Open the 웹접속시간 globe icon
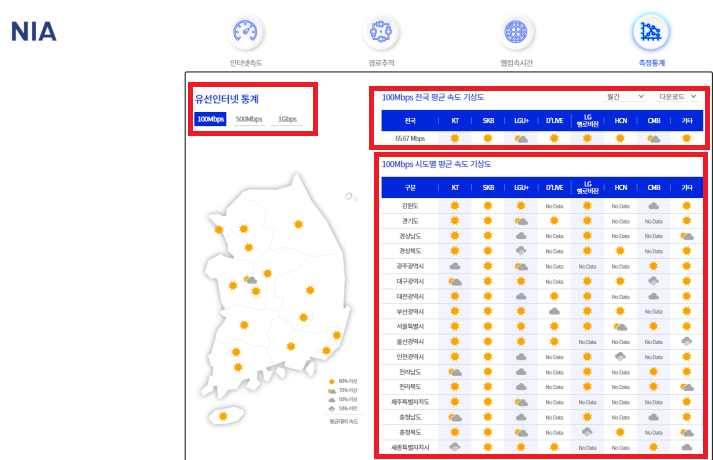The width and height of the screenshot is (713, 460). 516,32
